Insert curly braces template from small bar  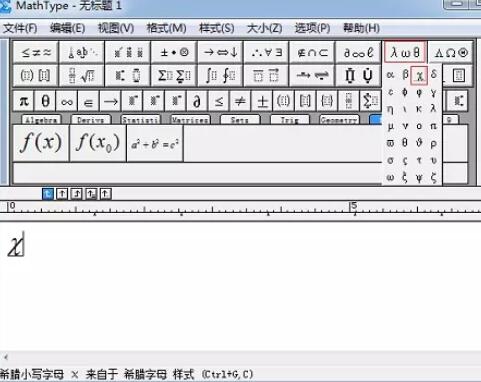pyautogui.click(x=327, y=101)
